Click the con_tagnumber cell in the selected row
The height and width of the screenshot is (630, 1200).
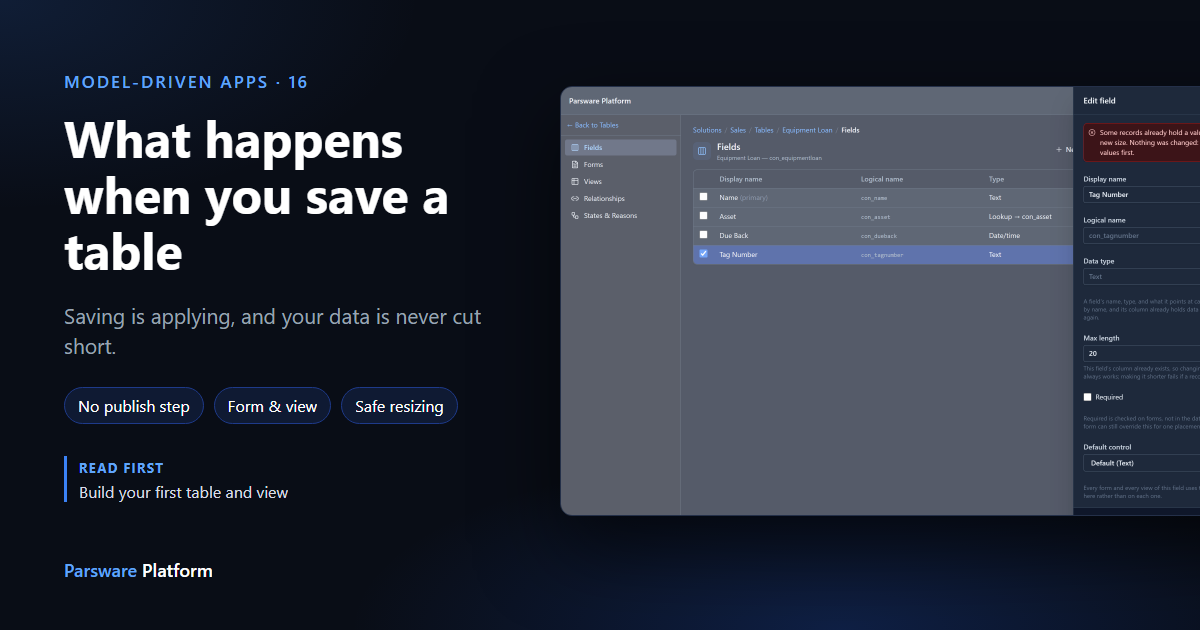tap(882, 255)
